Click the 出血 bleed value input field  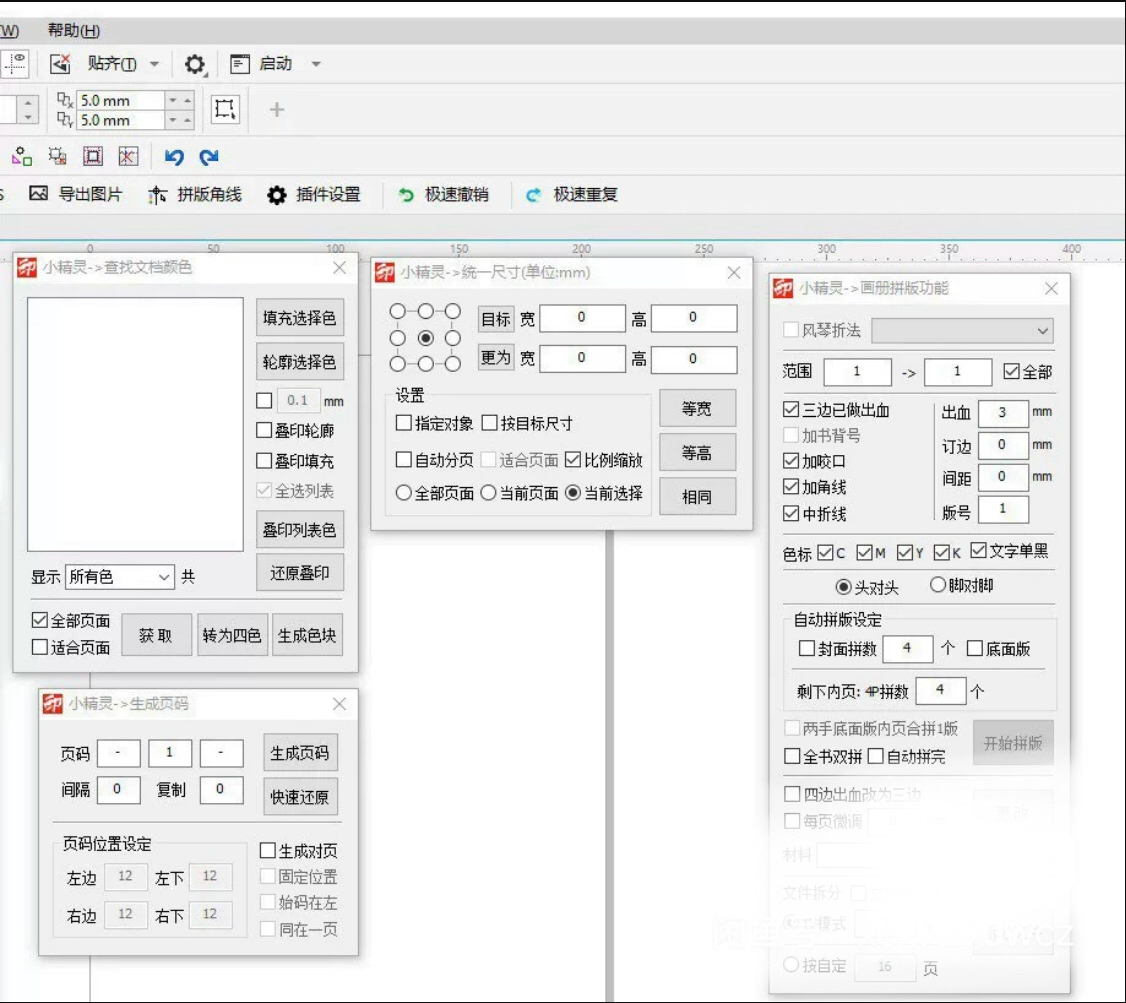1002,412
